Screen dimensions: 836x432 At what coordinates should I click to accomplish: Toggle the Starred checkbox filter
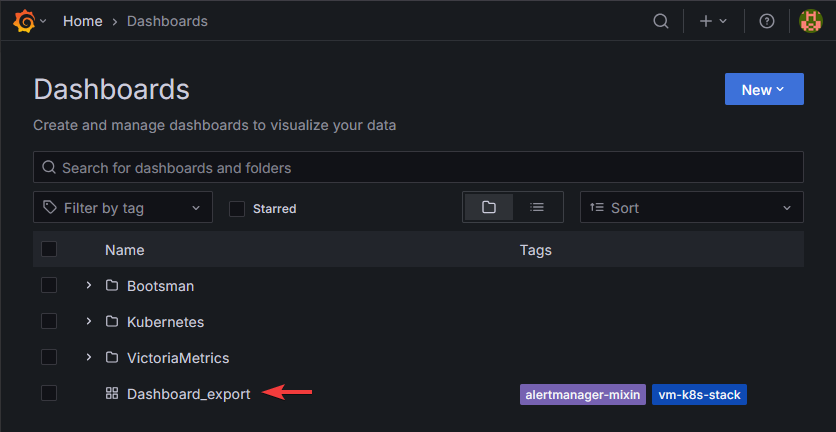[x=237, y=208]
